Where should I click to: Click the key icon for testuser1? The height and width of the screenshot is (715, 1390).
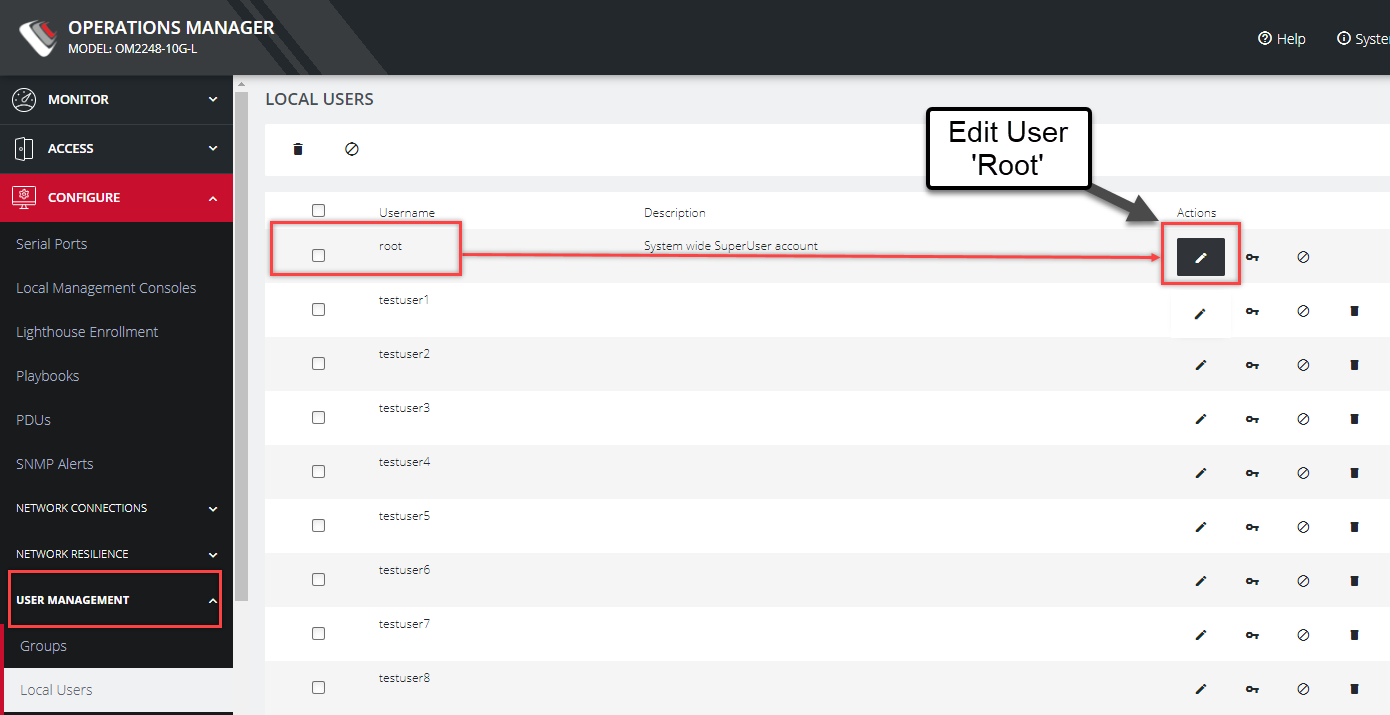1252,312
